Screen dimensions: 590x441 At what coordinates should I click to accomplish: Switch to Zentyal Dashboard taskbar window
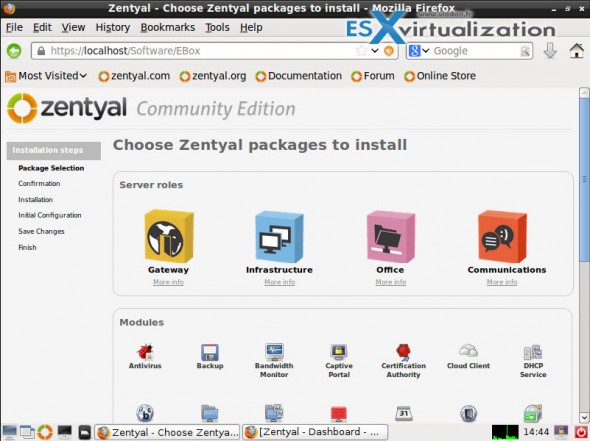pyautogui.click(x=315, y=432)
